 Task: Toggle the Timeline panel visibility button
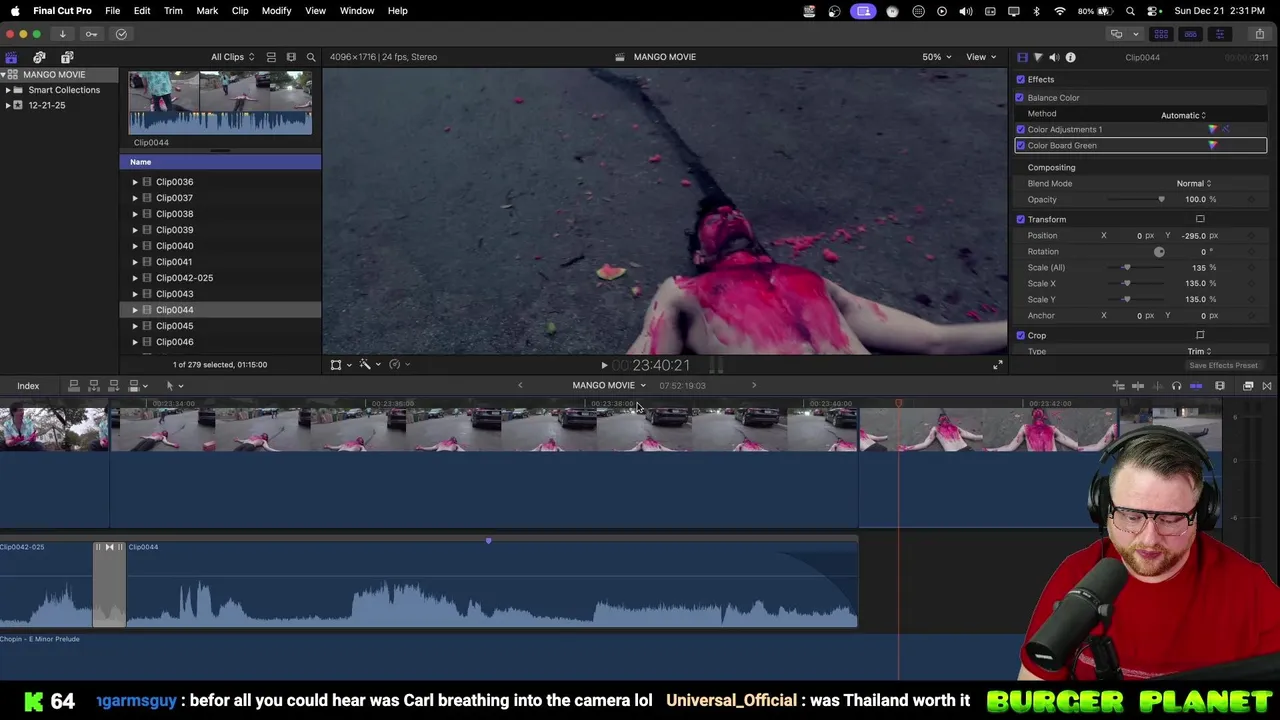click(x=1190, y=34)
